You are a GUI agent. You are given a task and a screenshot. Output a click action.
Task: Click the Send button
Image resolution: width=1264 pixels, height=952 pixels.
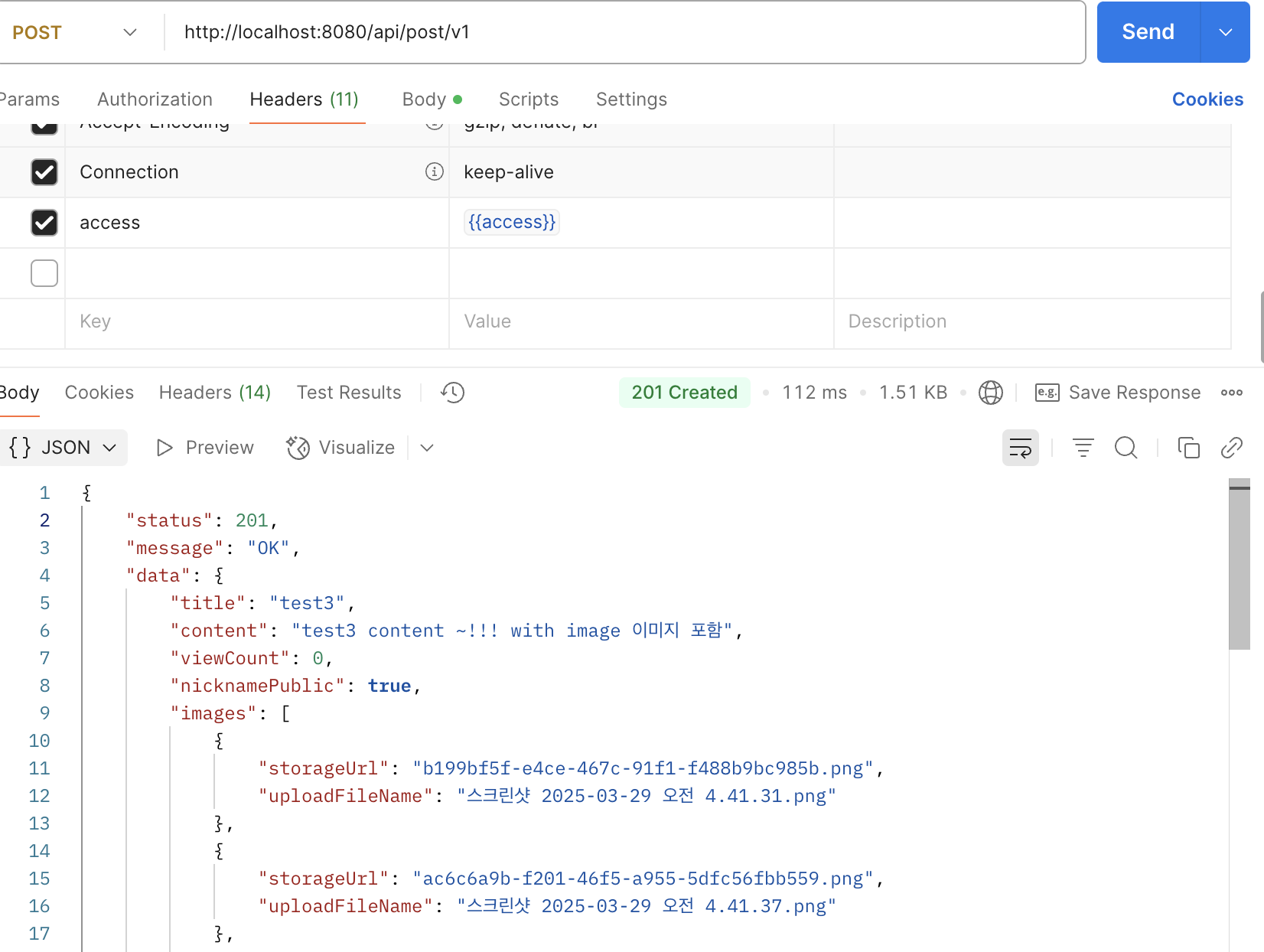[x=1148, y=32]
